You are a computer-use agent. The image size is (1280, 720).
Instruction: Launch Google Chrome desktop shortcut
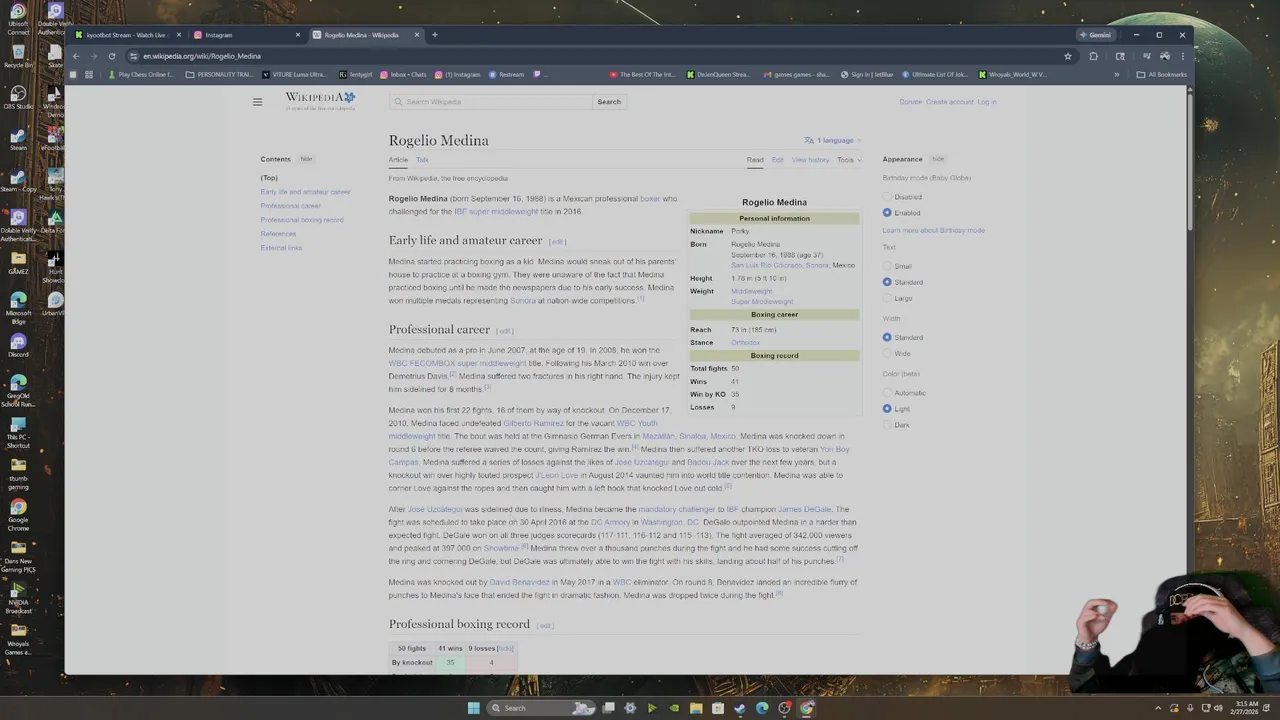[x=18, y=515]
